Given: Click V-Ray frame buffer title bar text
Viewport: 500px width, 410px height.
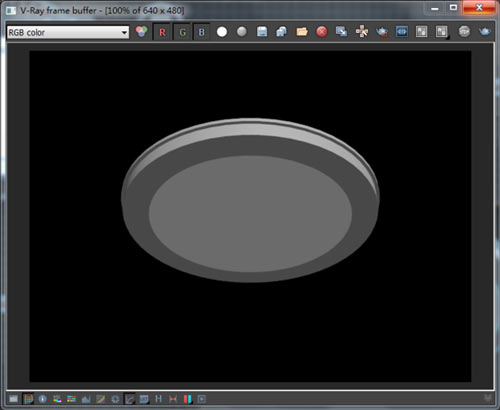Looking at the screenshot, I should click(x=102, y=11).
